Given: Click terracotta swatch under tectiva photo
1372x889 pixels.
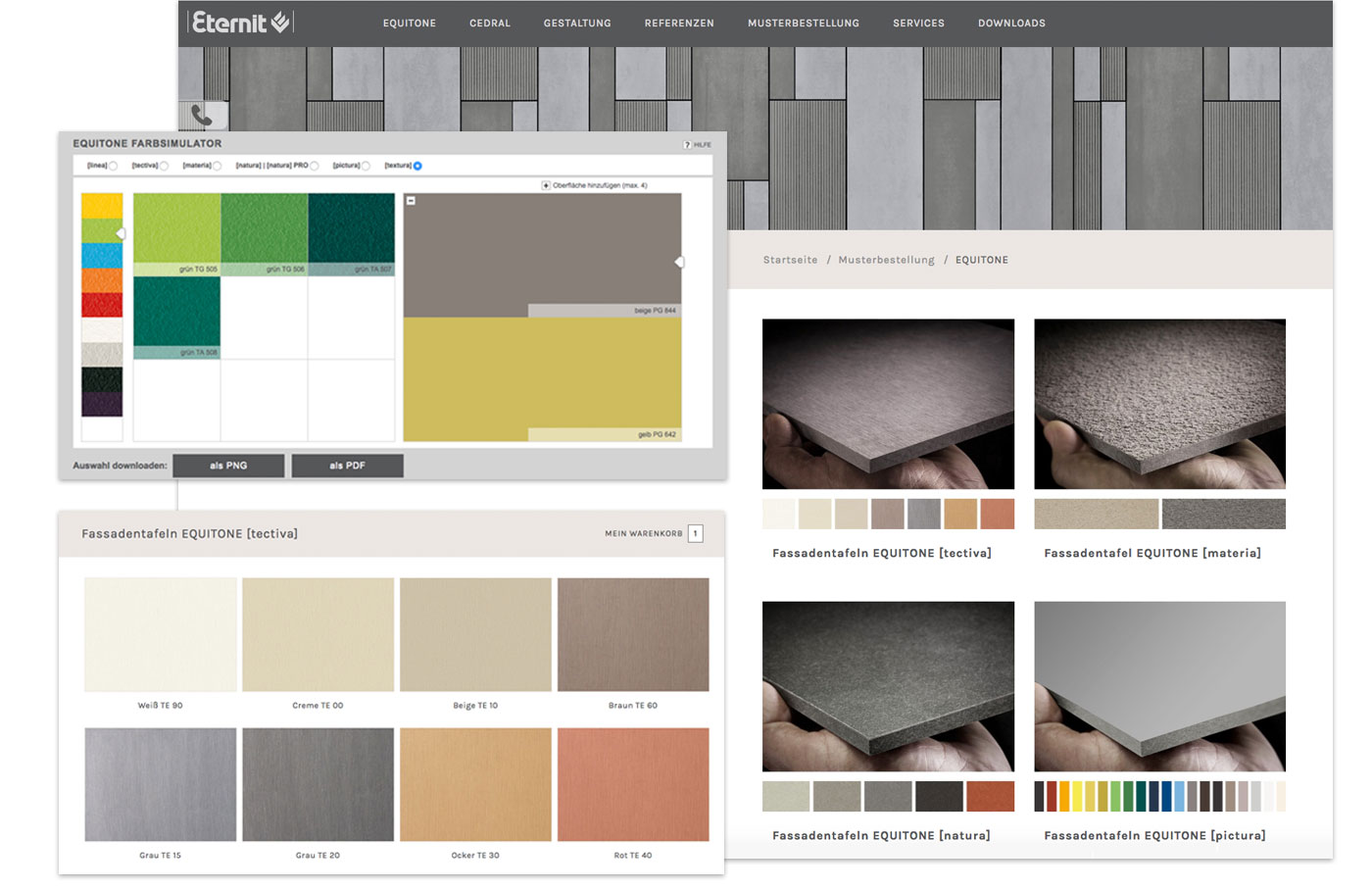Looking at the screenshot, I should (x=998, y=514).
